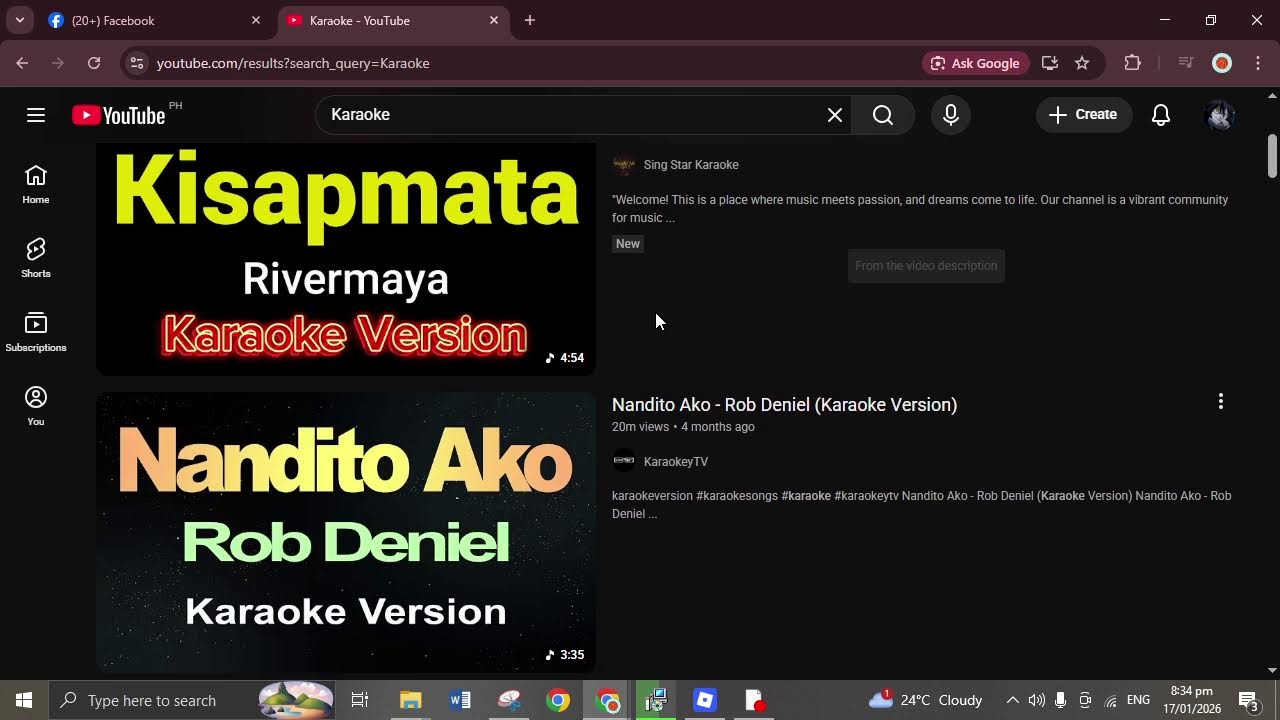Expand the tab search dropdown
Screen dimensions: 1280x720
19,20
